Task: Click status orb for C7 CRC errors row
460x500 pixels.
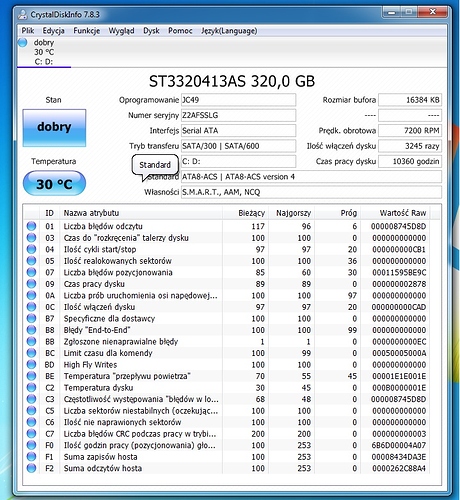Action: (x=31, y=433)
